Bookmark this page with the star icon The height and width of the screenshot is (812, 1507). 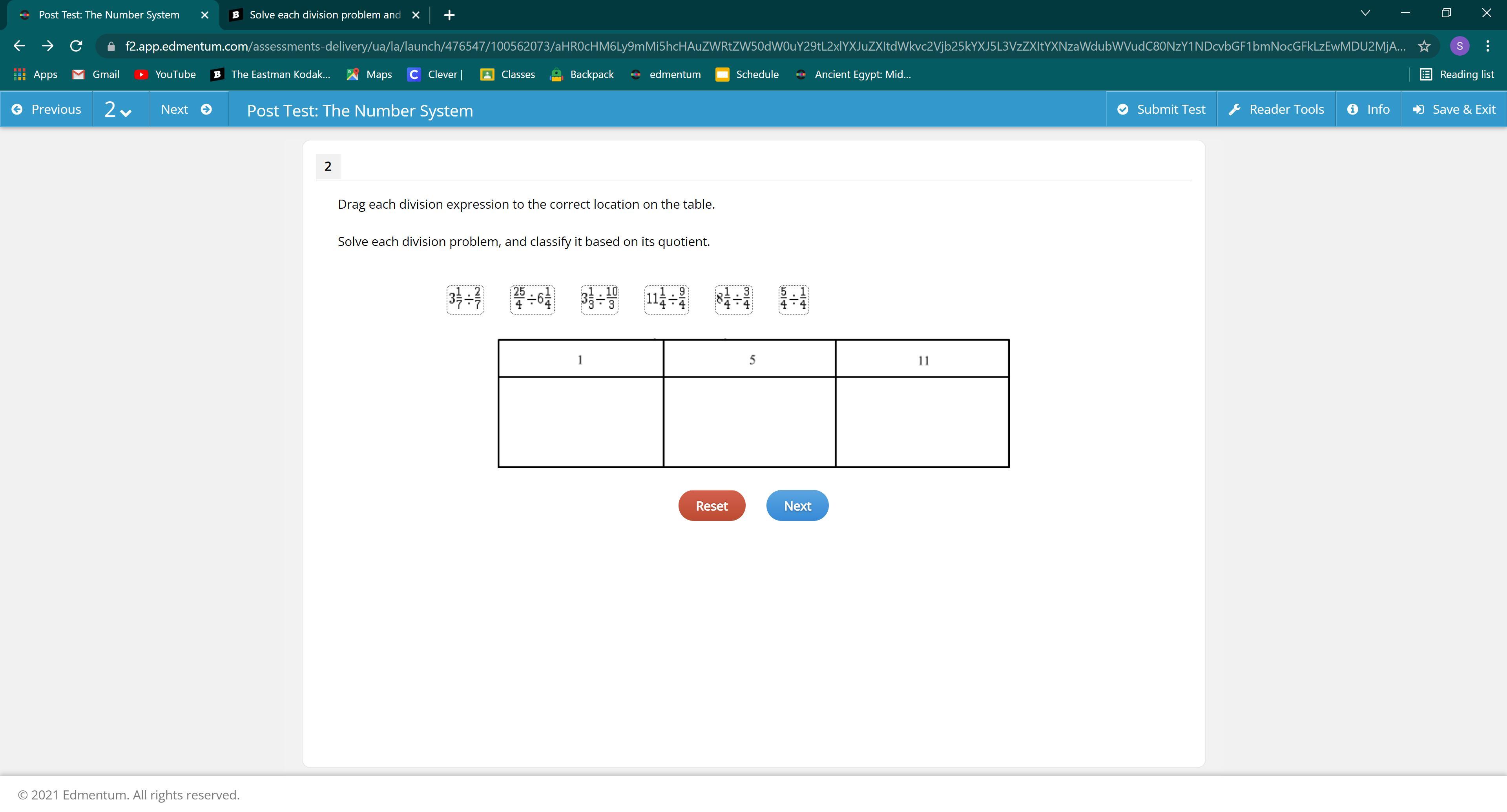coord(1424,46)
